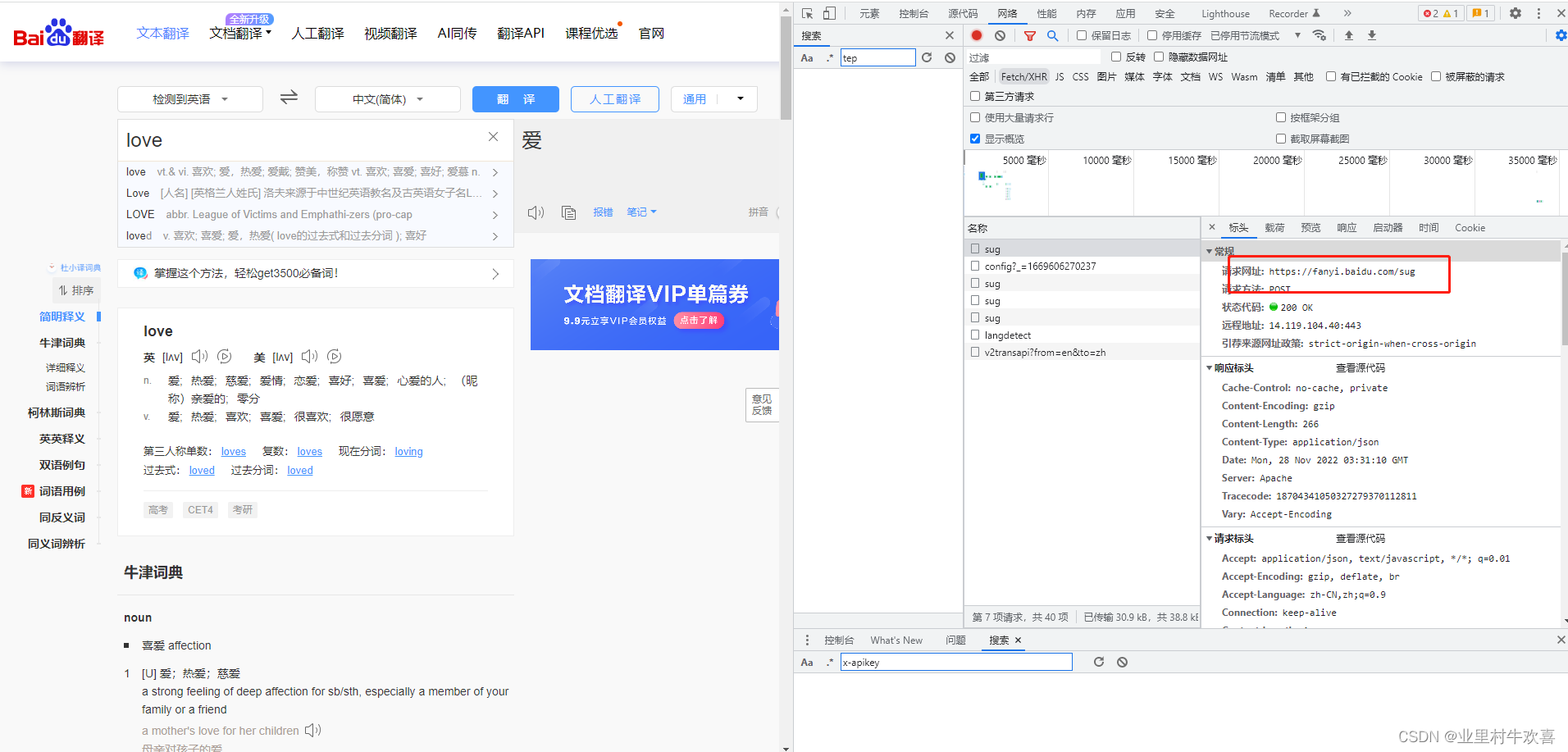Focus the x-apikey search field

tap(956, 662)
